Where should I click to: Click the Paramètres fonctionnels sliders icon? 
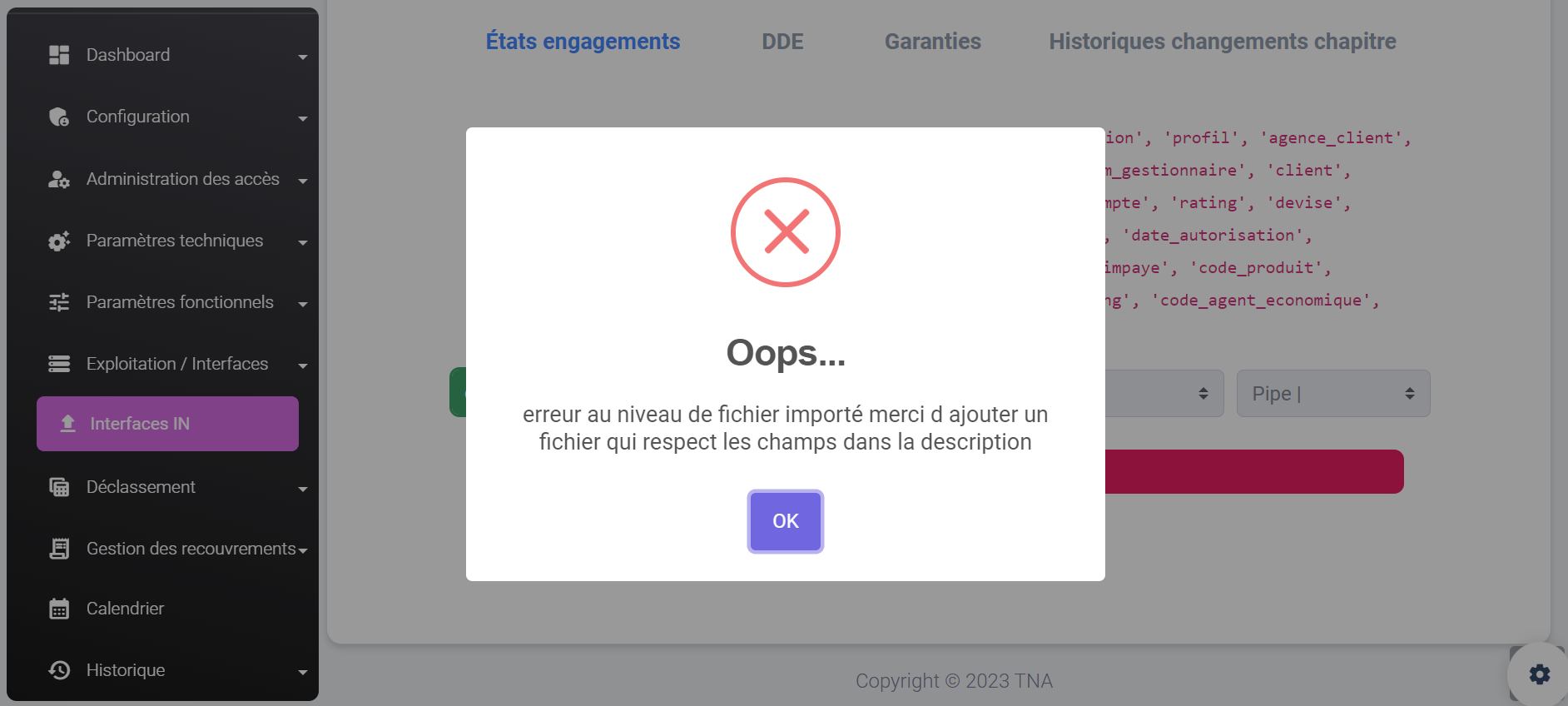pyautogui.click(x=59, y=302)
